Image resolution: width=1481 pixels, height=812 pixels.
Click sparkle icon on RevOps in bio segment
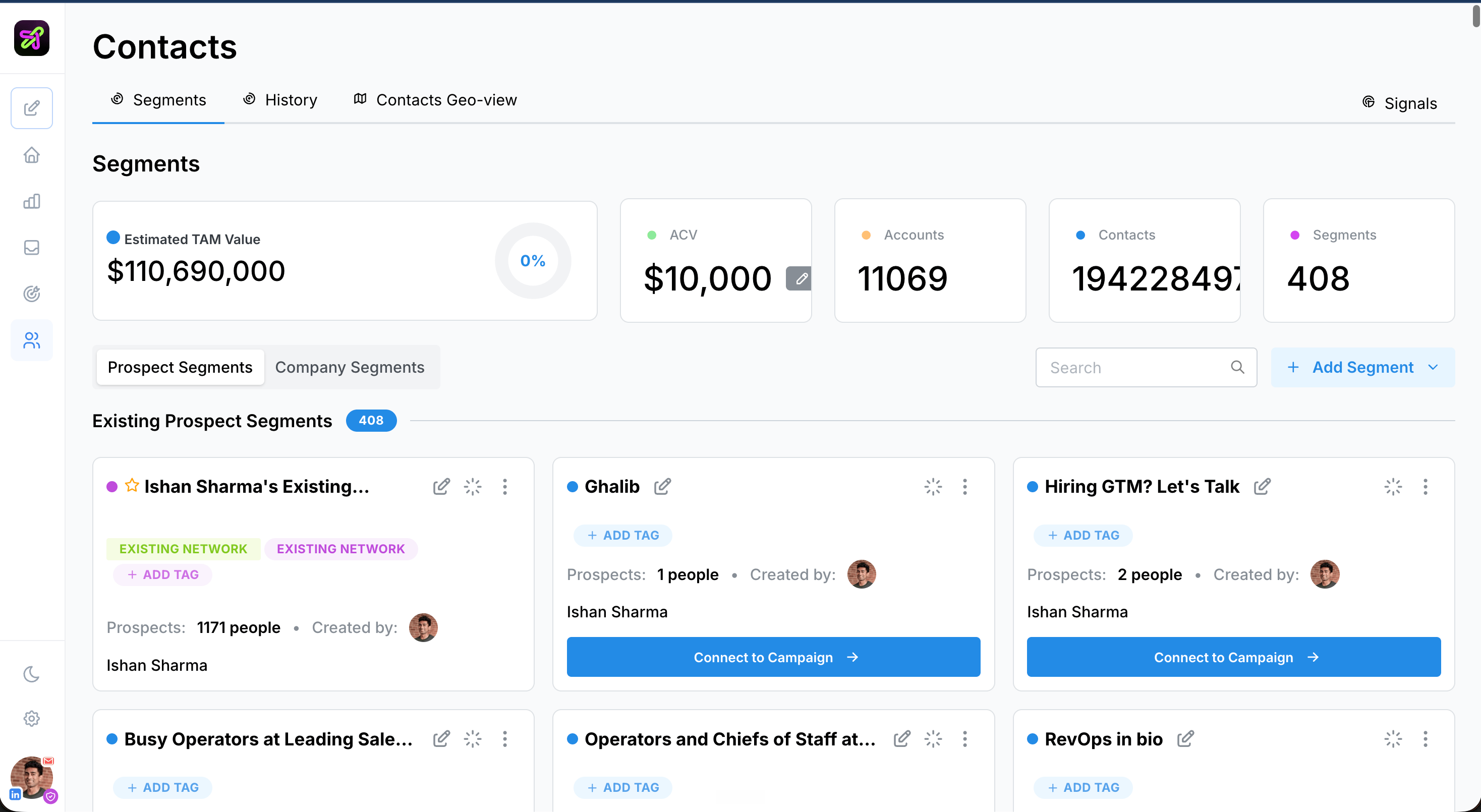tap(1393, 738)
